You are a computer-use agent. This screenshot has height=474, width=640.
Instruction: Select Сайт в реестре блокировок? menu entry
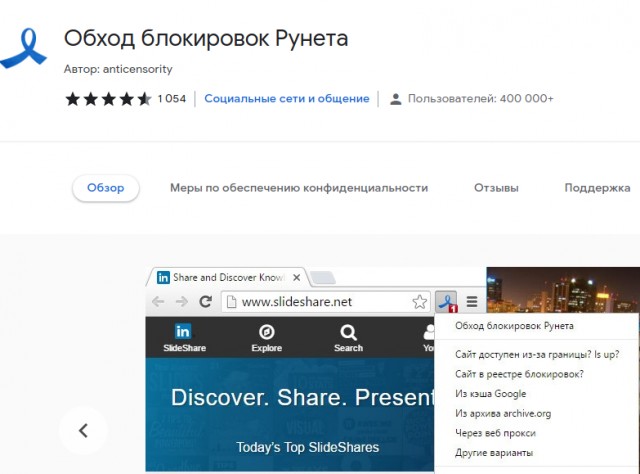(519, 374)
